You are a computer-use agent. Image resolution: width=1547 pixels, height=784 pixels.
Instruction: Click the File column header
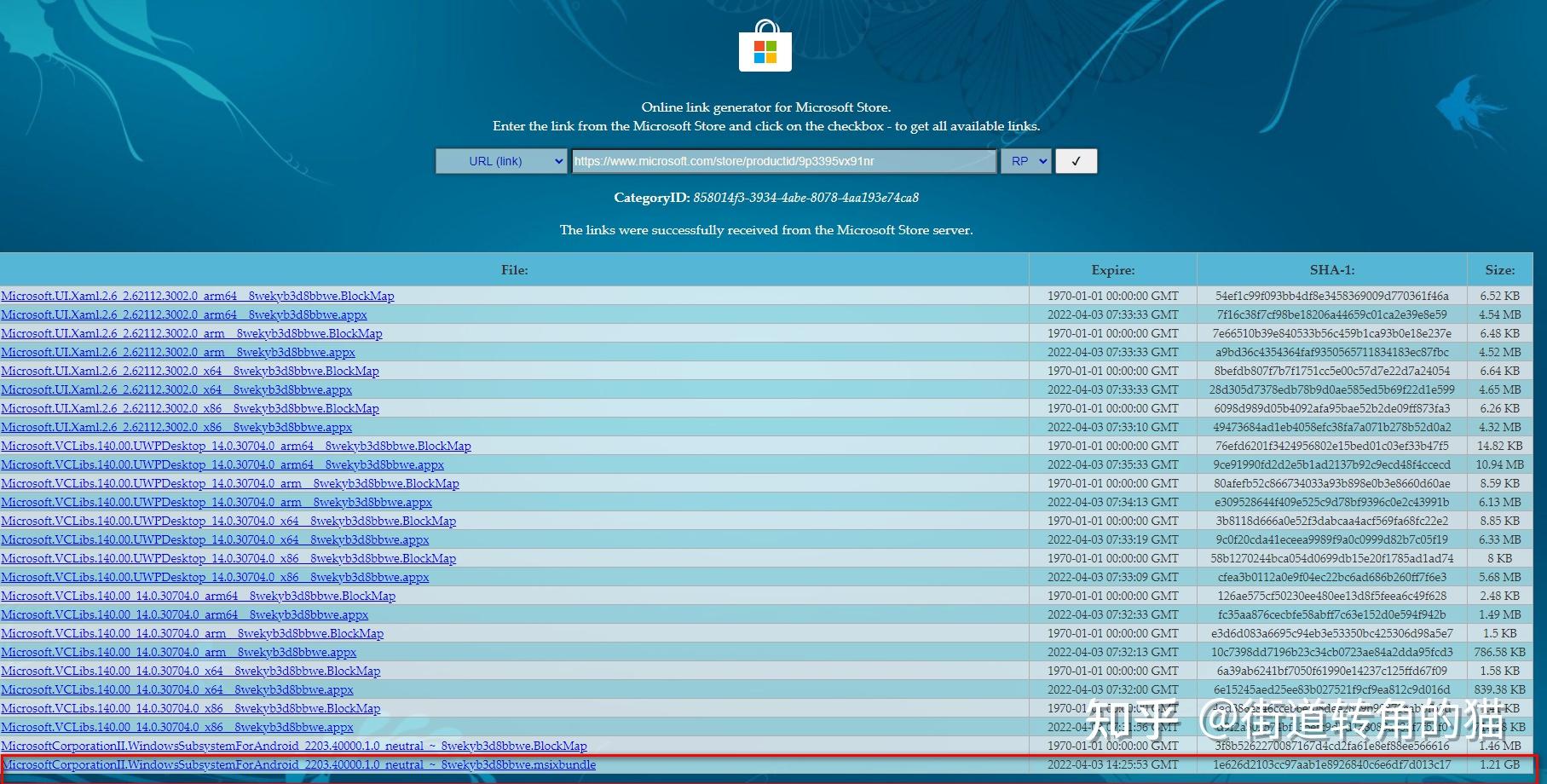coord(514,270)
